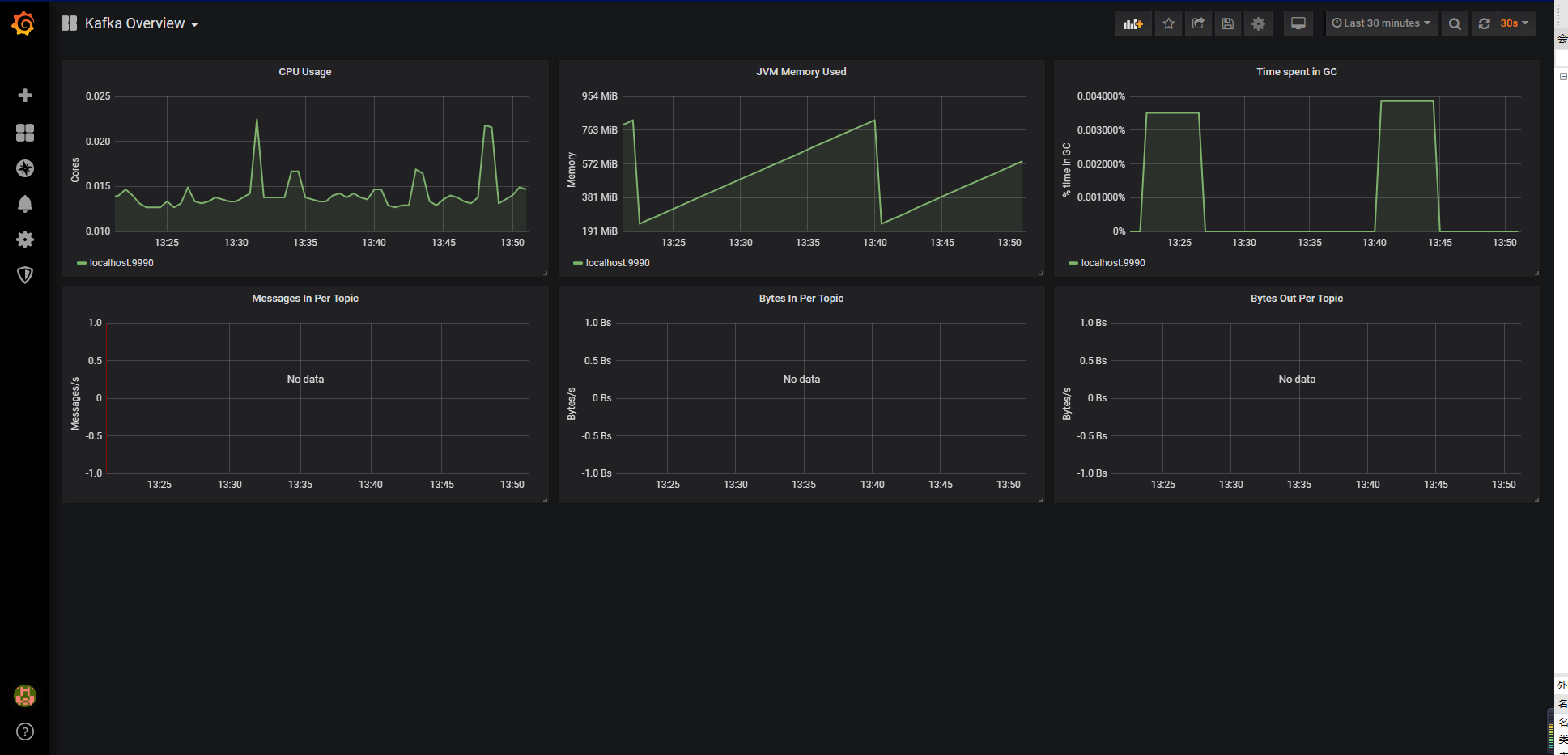Mark dashboard as favorite with star
This screenshot has height=755, width=1568.
pos(1168,23)
